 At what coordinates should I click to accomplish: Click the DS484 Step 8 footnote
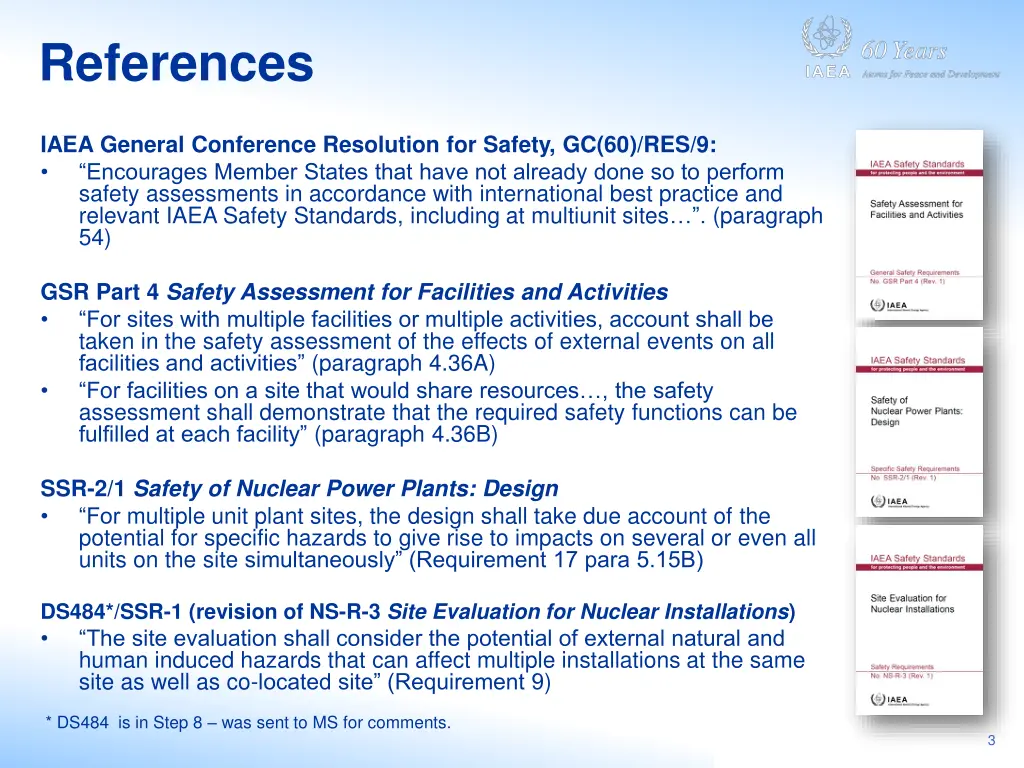tap(248, 723)
